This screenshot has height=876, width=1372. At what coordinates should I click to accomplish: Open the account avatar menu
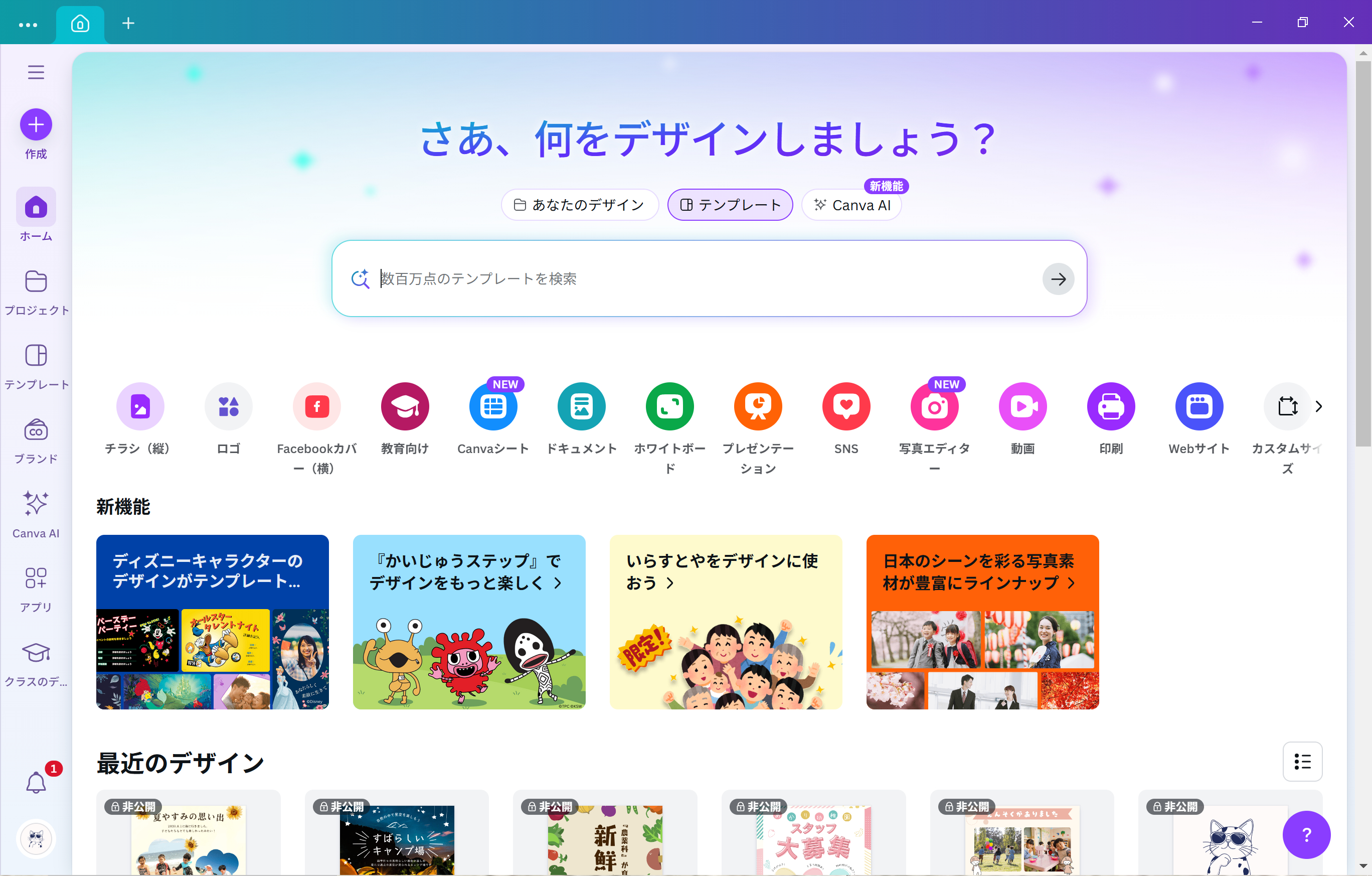pos(36,838)
